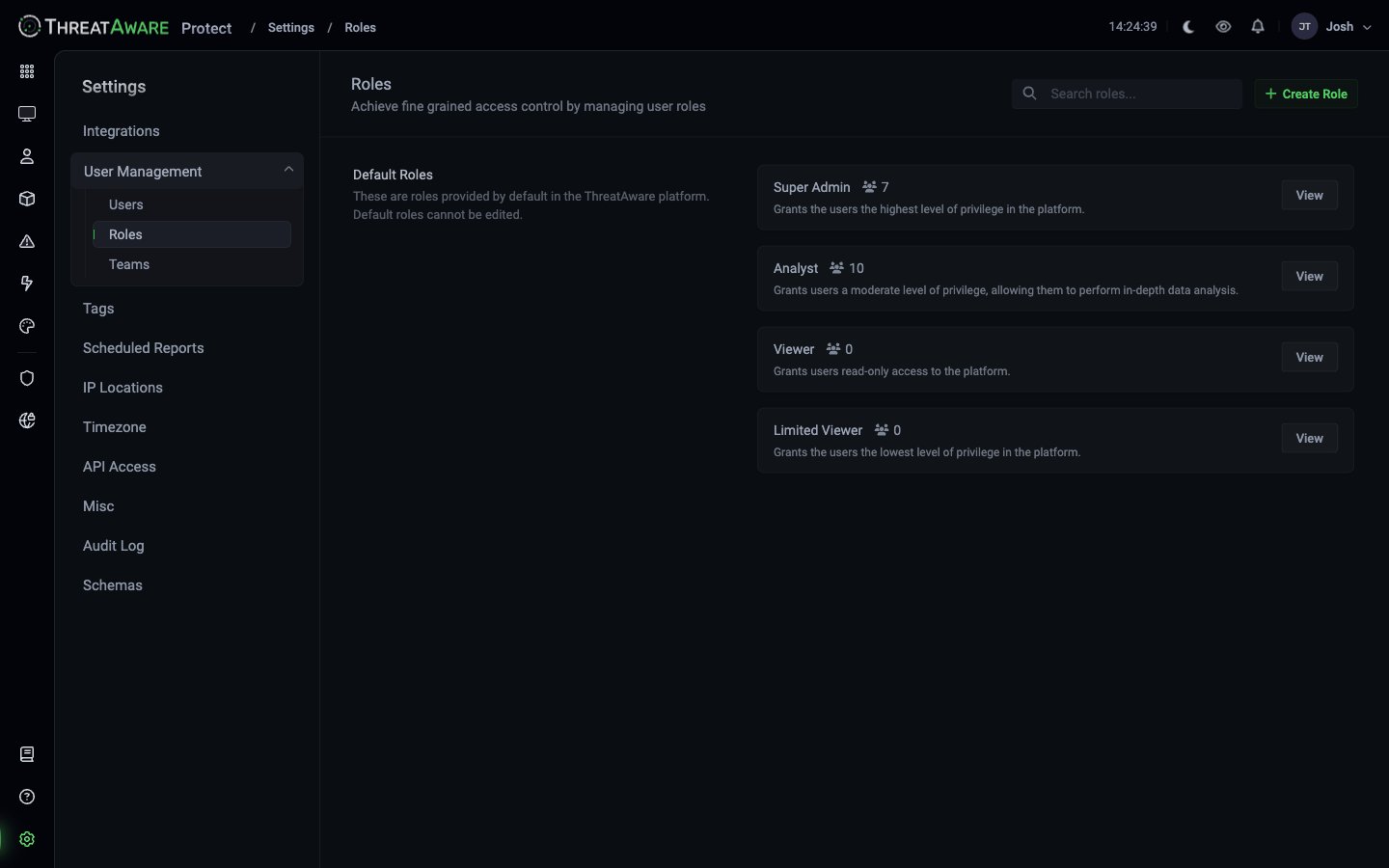Image resolution: width=1389 pixels, height=868 pixels.
Task: Open the palette icon in sidebar
Action: pos(27,326)
